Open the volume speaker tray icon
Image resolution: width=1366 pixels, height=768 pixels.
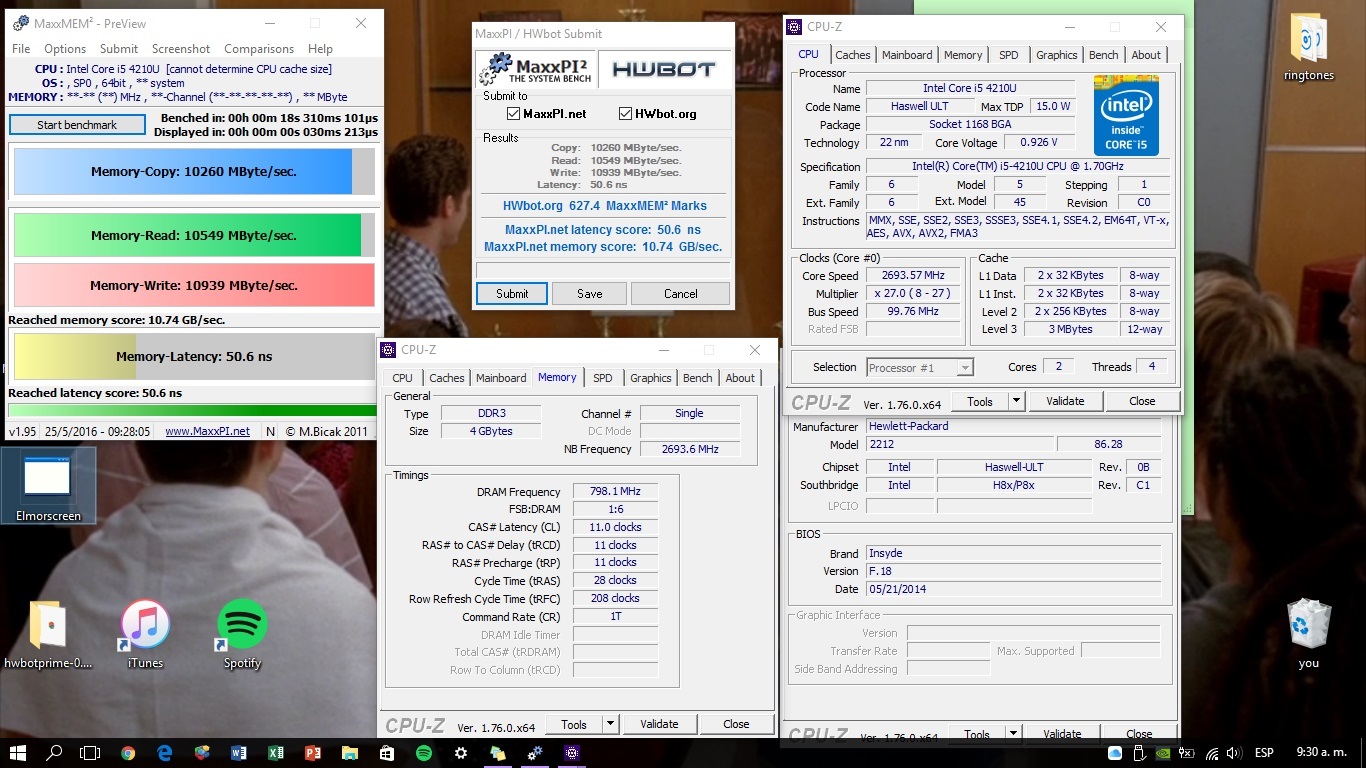point(1236,753)
